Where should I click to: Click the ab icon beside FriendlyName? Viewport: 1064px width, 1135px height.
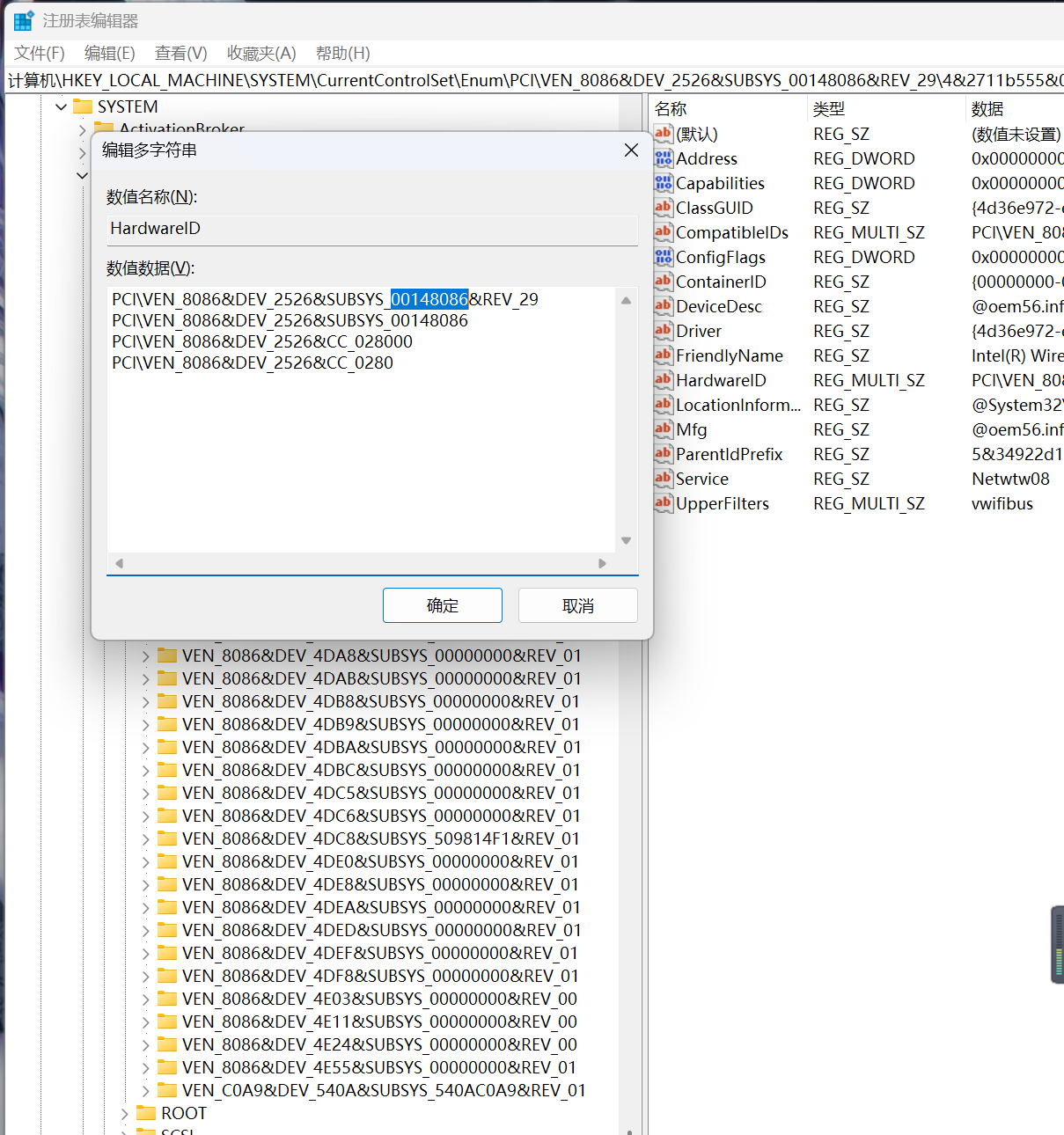tap(664, 355)
